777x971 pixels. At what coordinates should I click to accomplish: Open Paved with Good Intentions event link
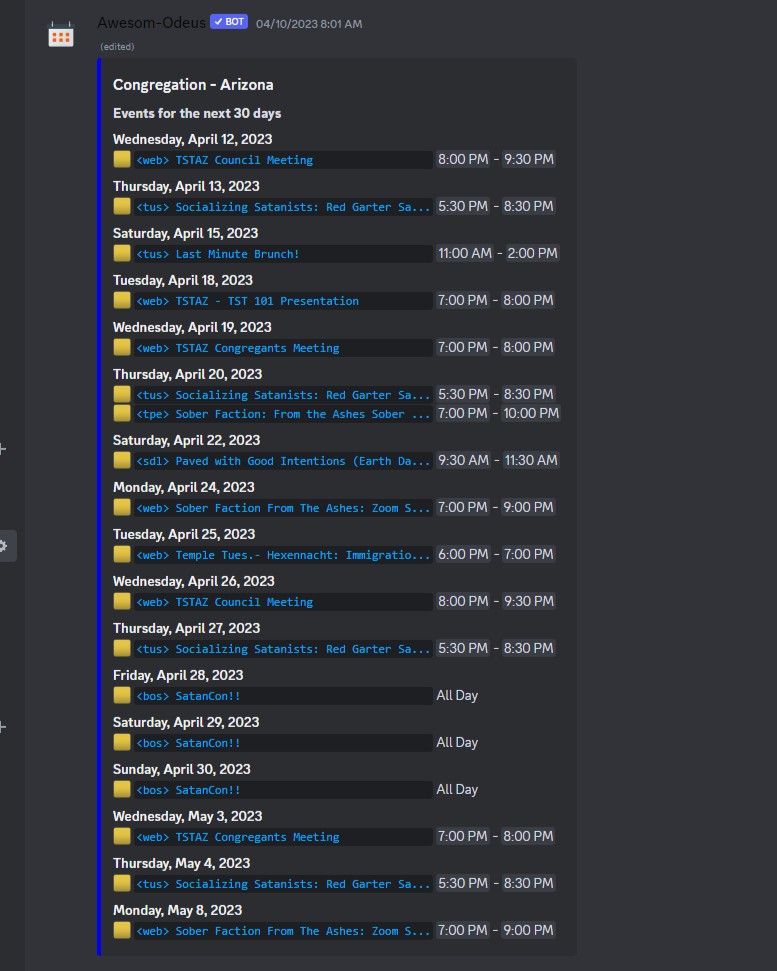tap(283, 461)
